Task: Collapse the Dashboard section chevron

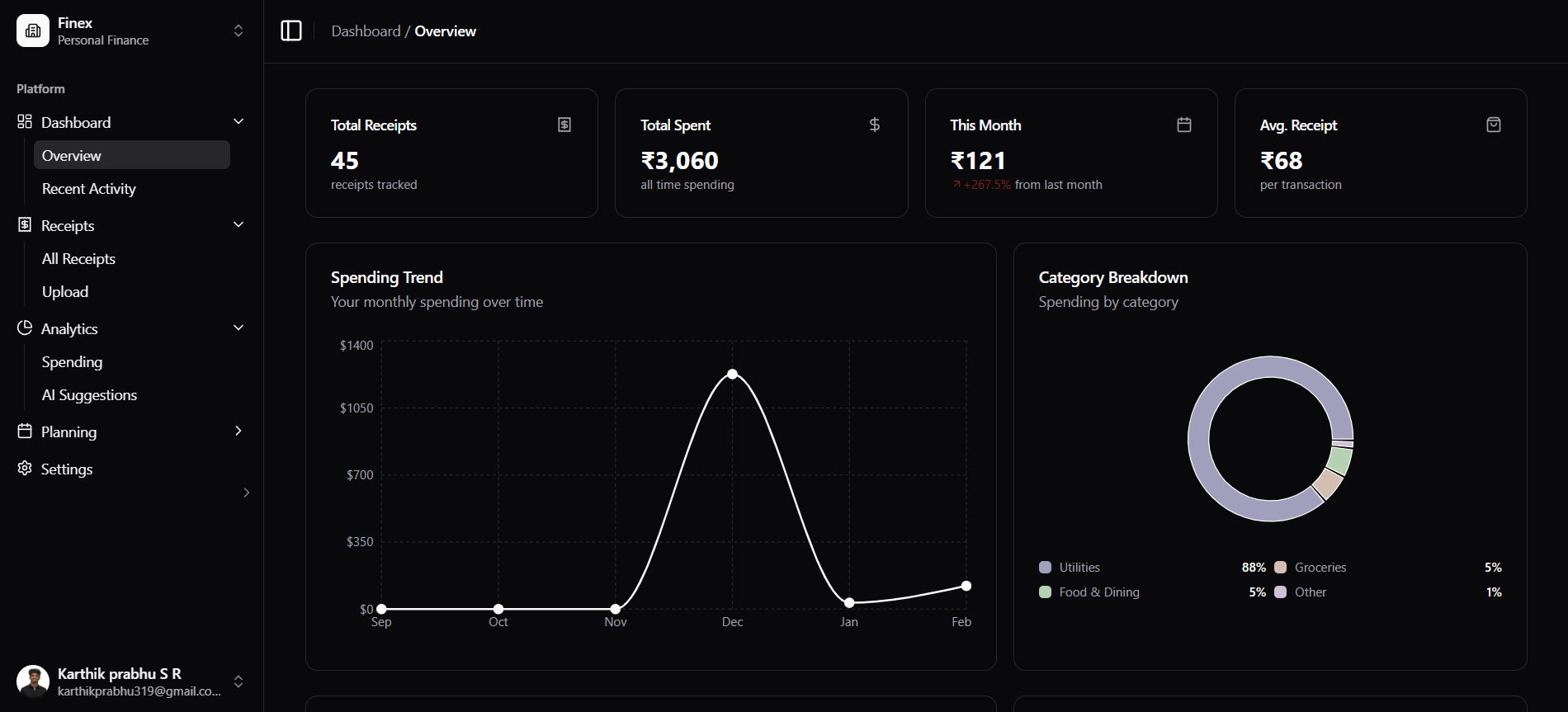Action: click(239, 122)
